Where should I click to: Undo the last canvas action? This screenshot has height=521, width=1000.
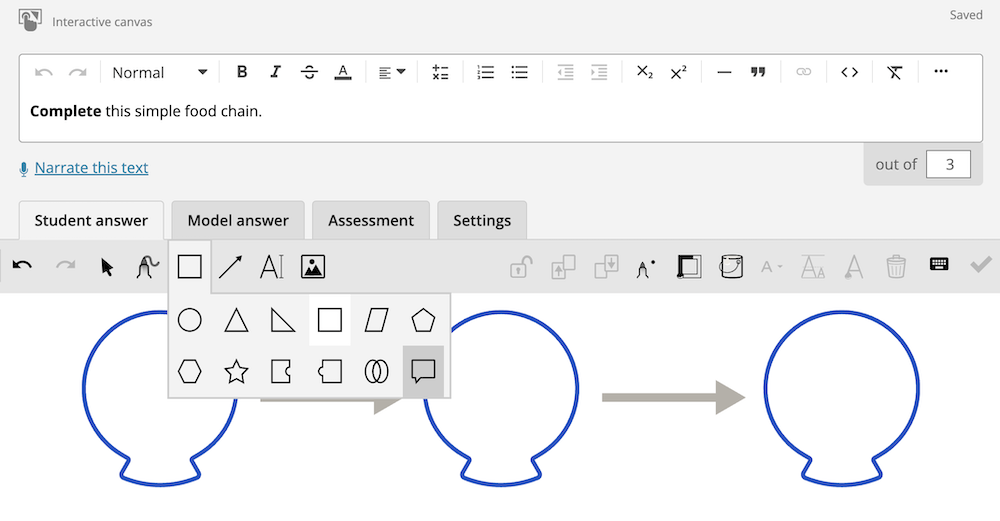22,266
